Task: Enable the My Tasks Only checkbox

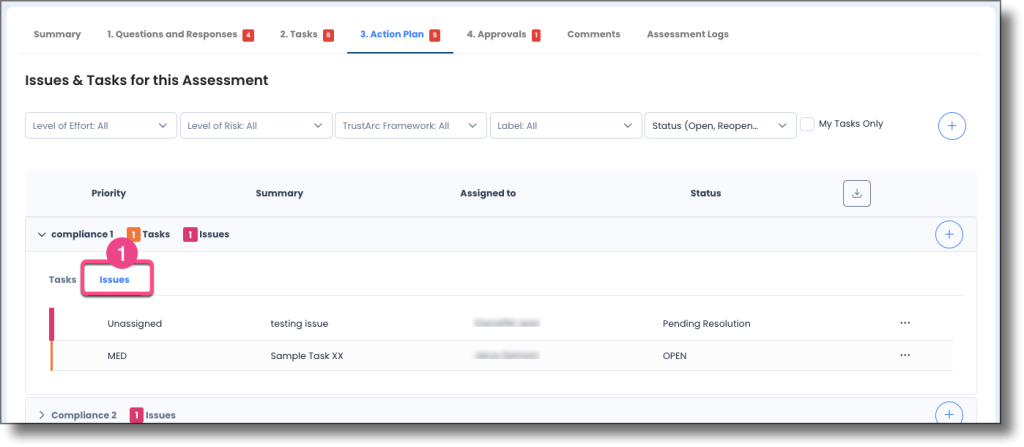Action: 807,124
